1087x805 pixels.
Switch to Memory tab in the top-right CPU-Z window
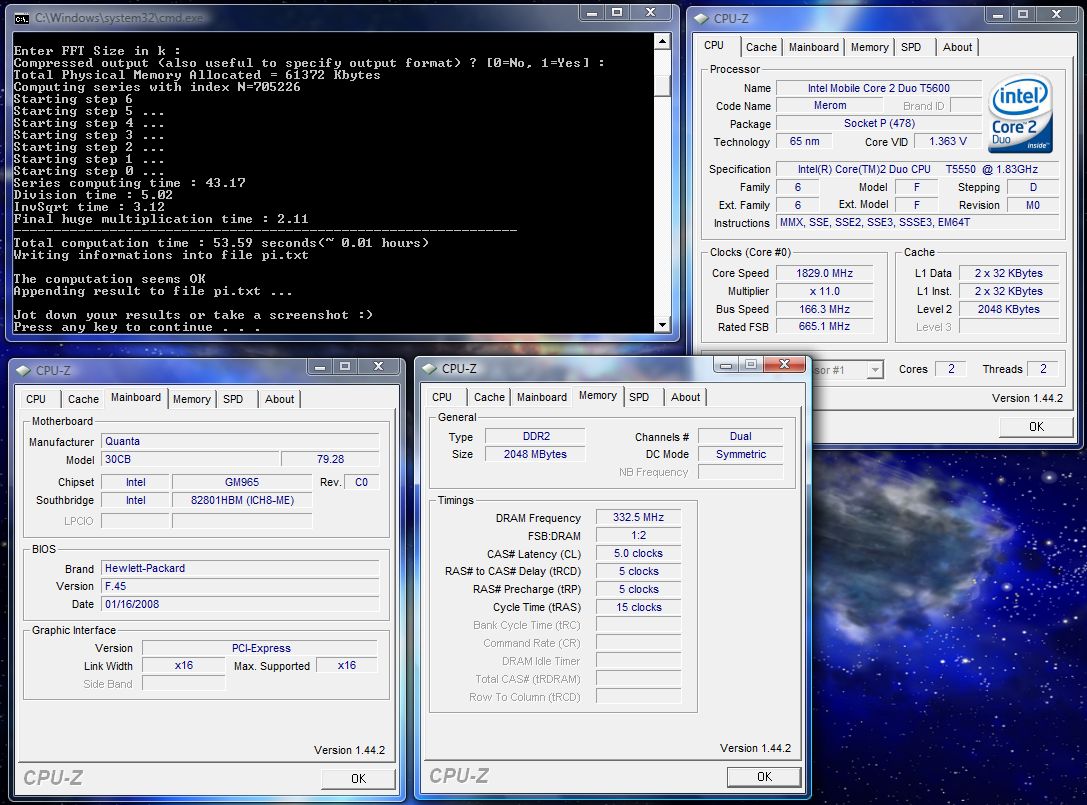[869, 47]
